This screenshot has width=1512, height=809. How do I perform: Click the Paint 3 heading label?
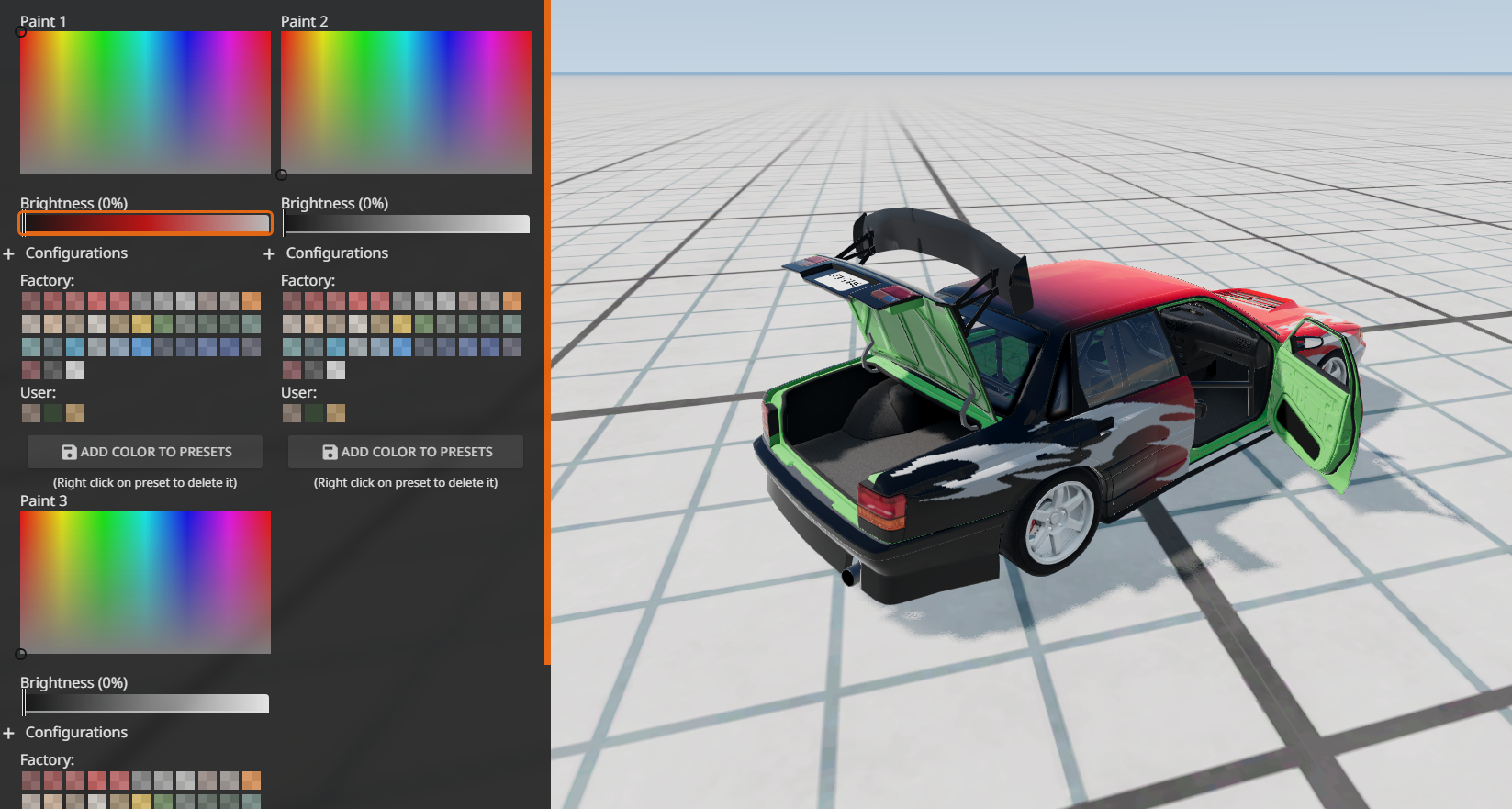tap(43, 500)
